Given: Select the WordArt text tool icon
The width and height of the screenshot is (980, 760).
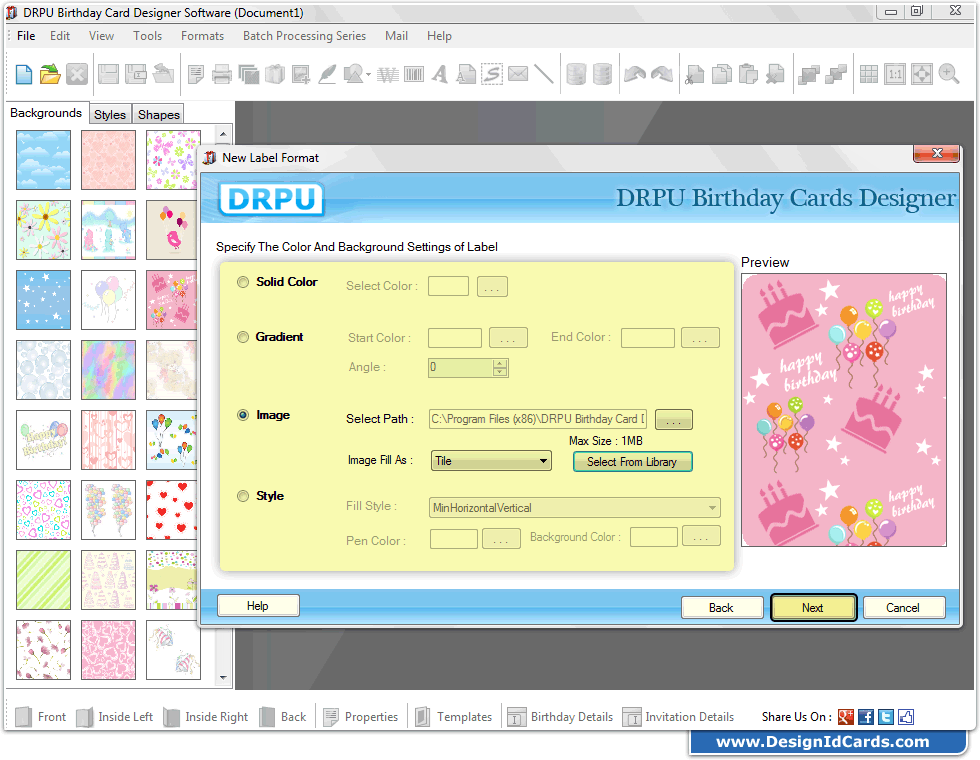Looking at the screenshot, I should pos(388,75).
